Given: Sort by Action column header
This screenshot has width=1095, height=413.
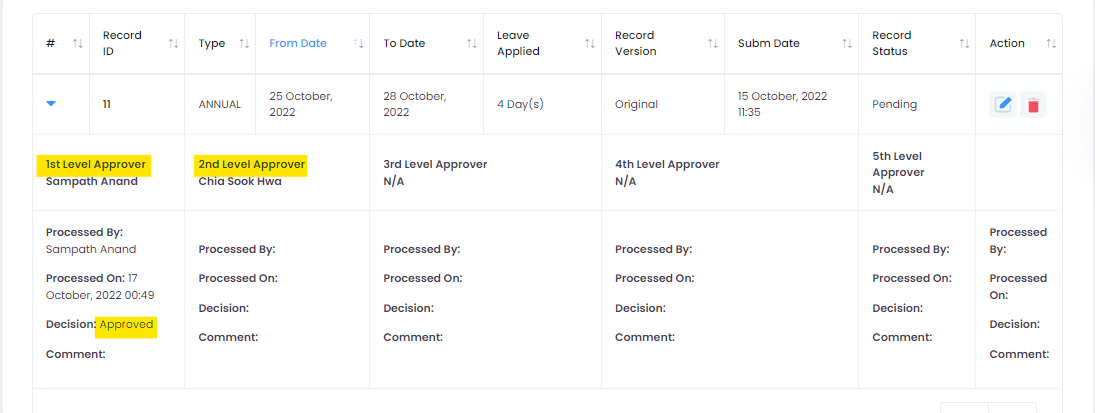Looking at the screenshot, I should (x=1050, y=43).
